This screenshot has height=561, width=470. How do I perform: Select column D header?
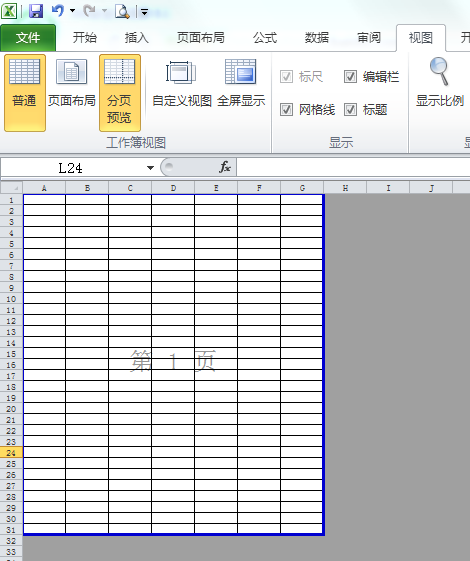pyautogui.click(x=173, y=188)
